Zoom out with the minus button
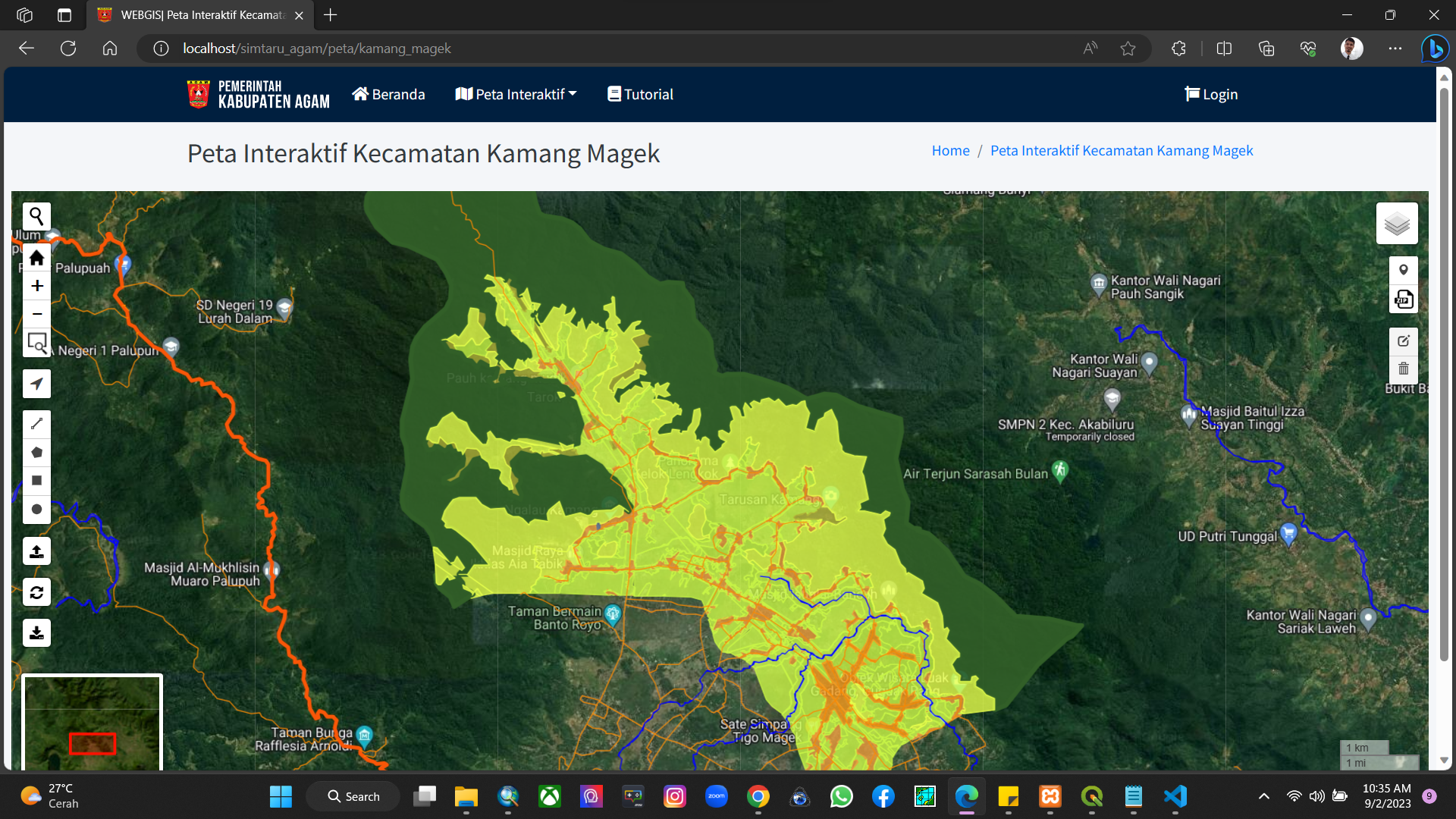Image resolution: width=1456 pixels, height=819 pixels. point(36,314)
